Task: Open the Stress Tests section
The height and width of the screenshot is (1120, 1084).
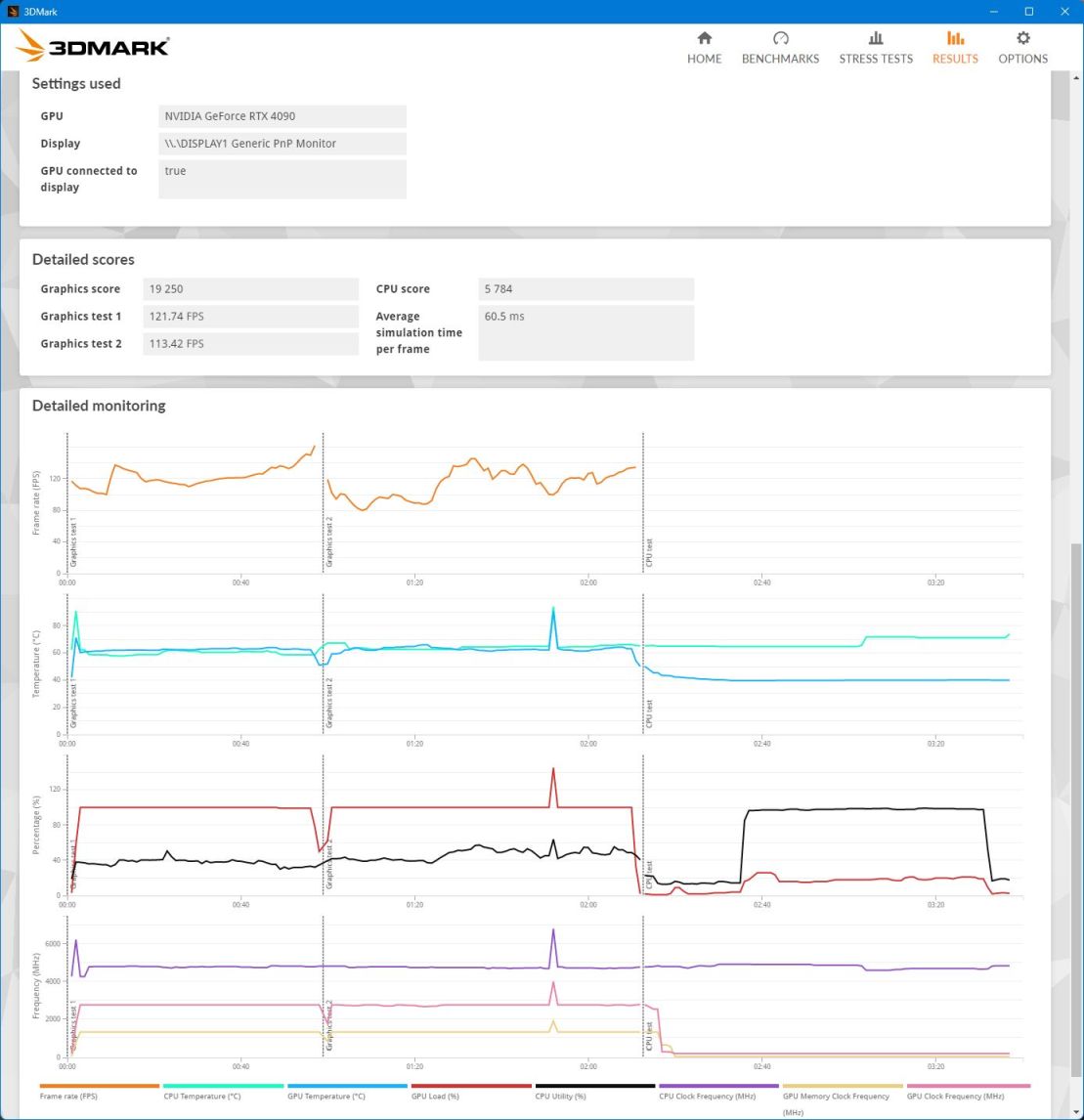Action: [x=875, y=47]
